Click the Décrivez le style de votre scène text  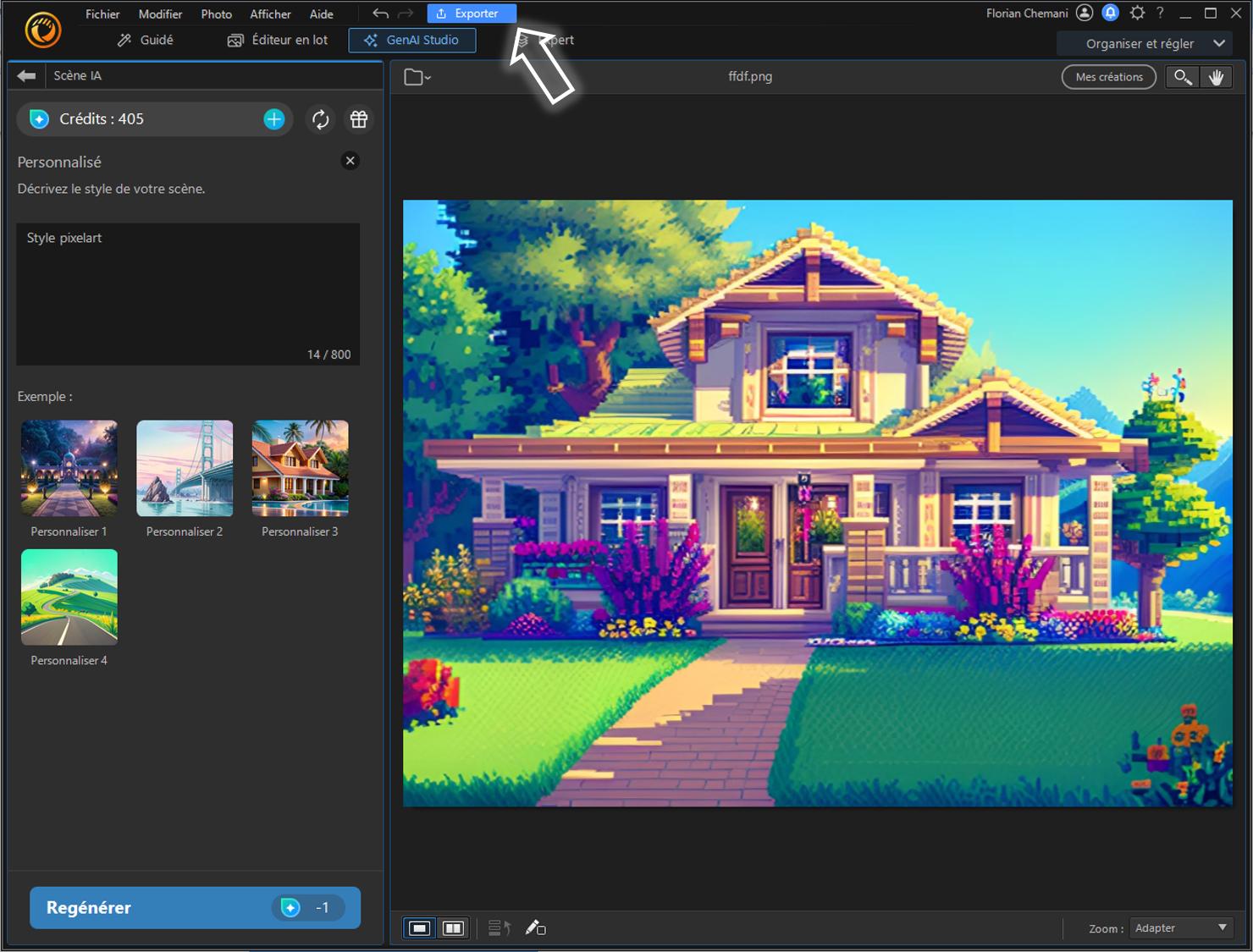pyautogui.click(x=111, y=189)
